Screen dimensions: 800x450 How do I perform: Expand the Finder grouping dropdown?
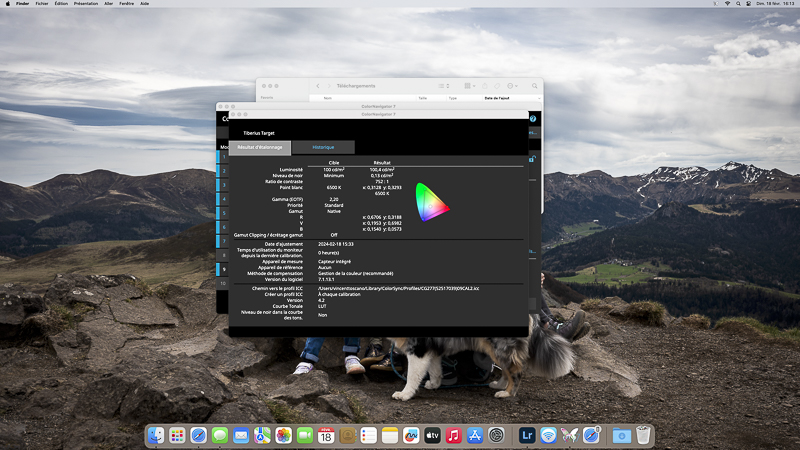click(x=471, y=87)
